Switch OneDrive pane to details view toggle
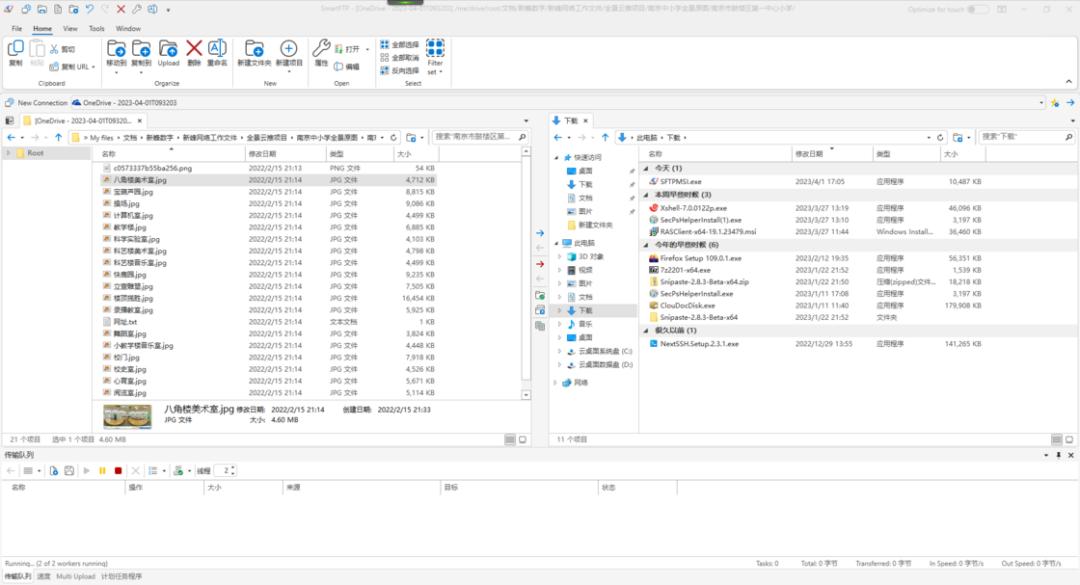This screenshot has width=1080, height=585. (510, 440)
